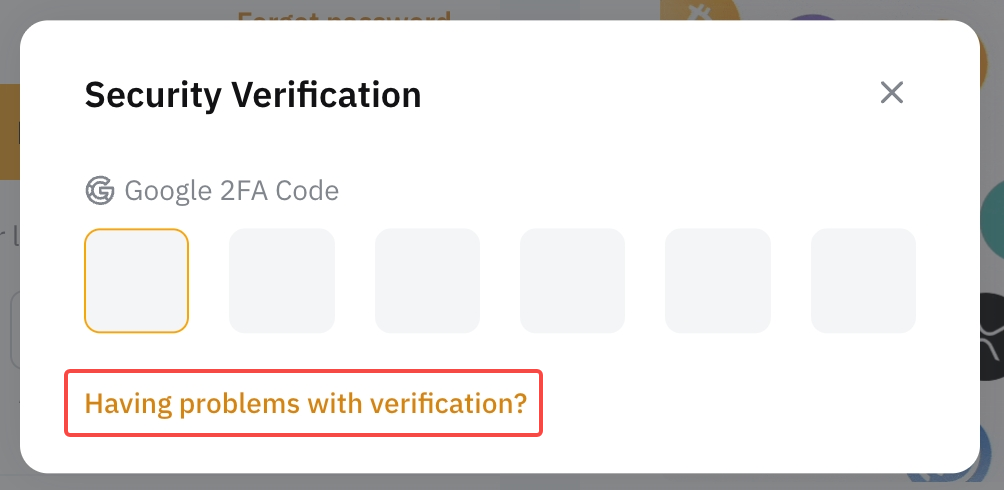Click the Forgot password link behind dialog
Screen dimensions: 1004x490
pos(344,14)
